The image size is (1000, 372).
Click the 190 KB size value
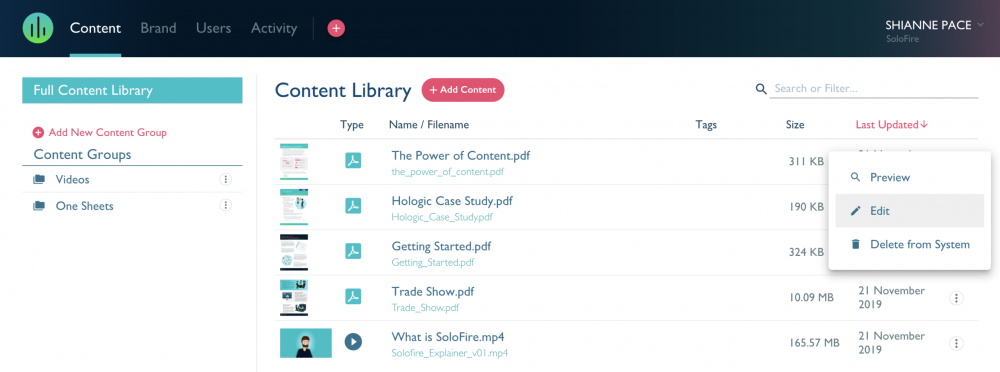point(806,207)
